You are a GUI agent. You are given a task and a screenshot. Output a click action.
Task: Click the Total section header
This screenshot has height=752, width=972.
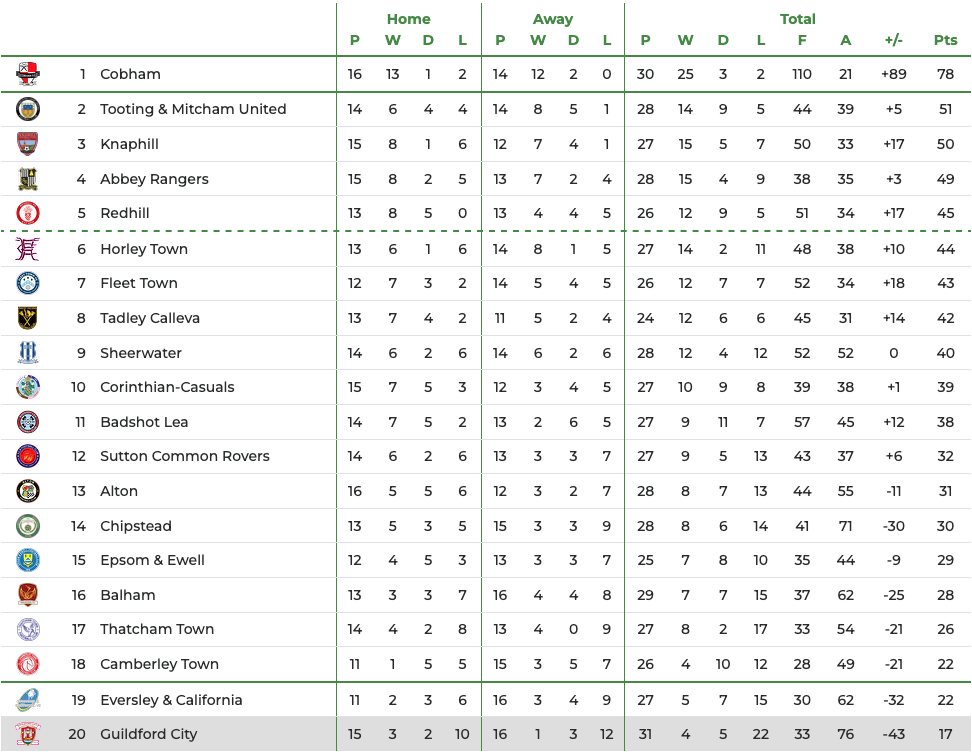[797, 19]
